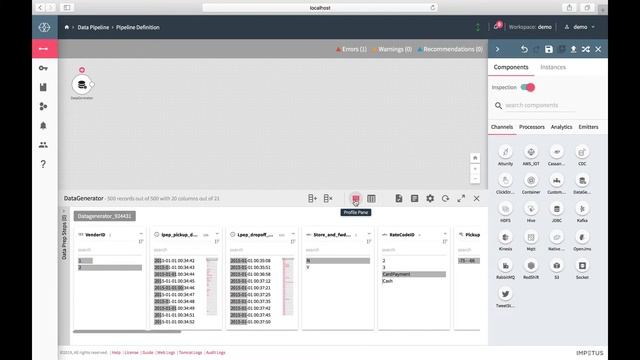The image size is (640, 360).
Task: Click the Errors (1) indicator
Action: [x=351, y=49]
